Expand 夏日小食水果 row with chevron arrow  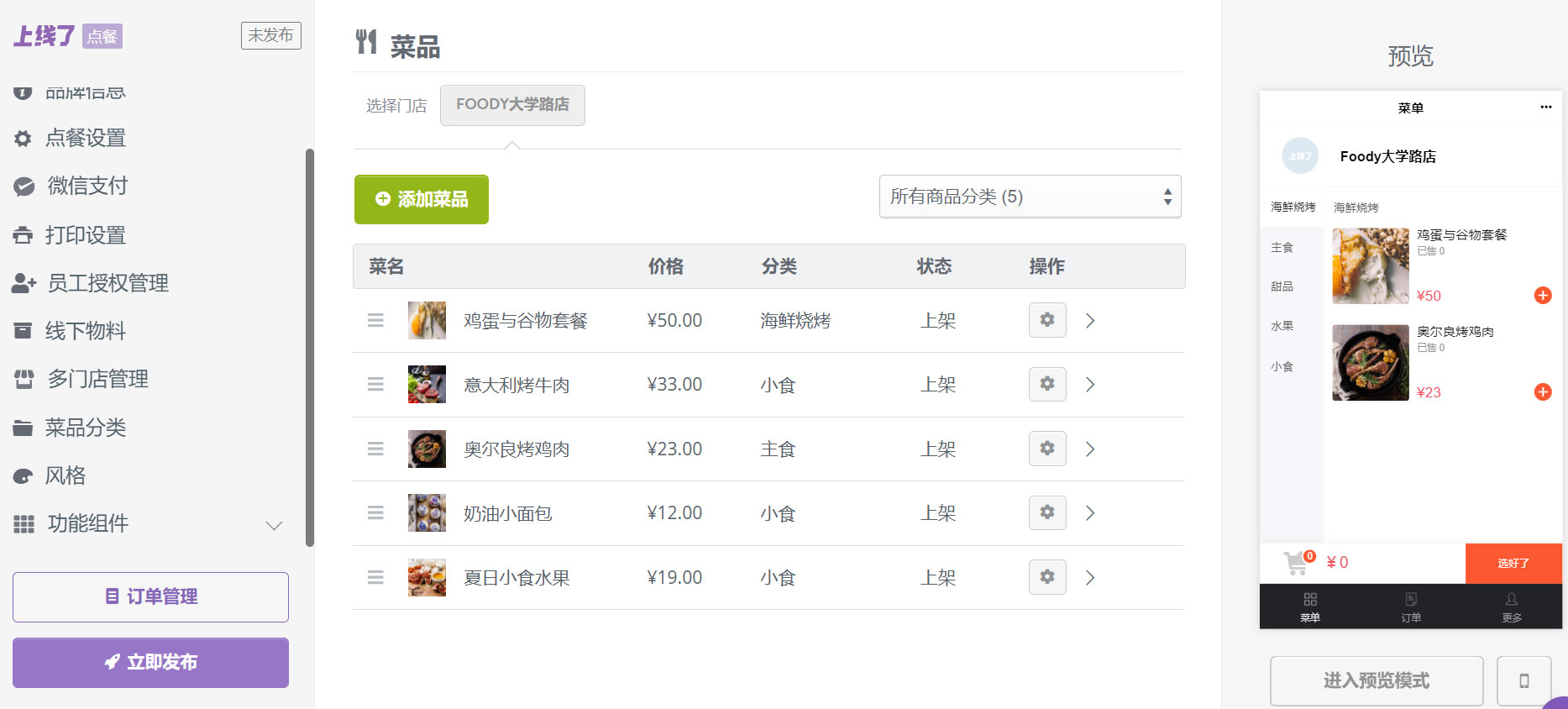click(1090, 578)
